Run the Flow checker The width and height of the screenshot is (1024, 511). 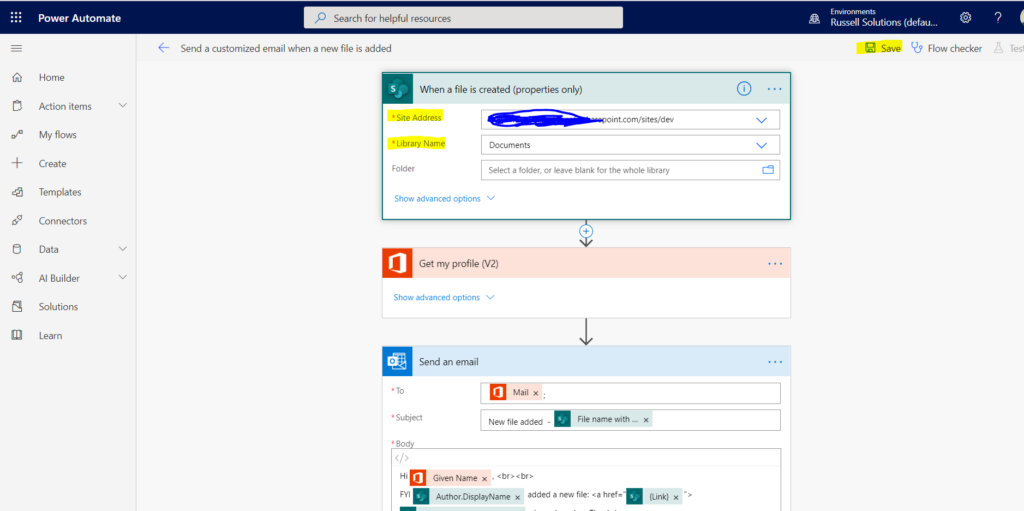[x=946, y=48]
